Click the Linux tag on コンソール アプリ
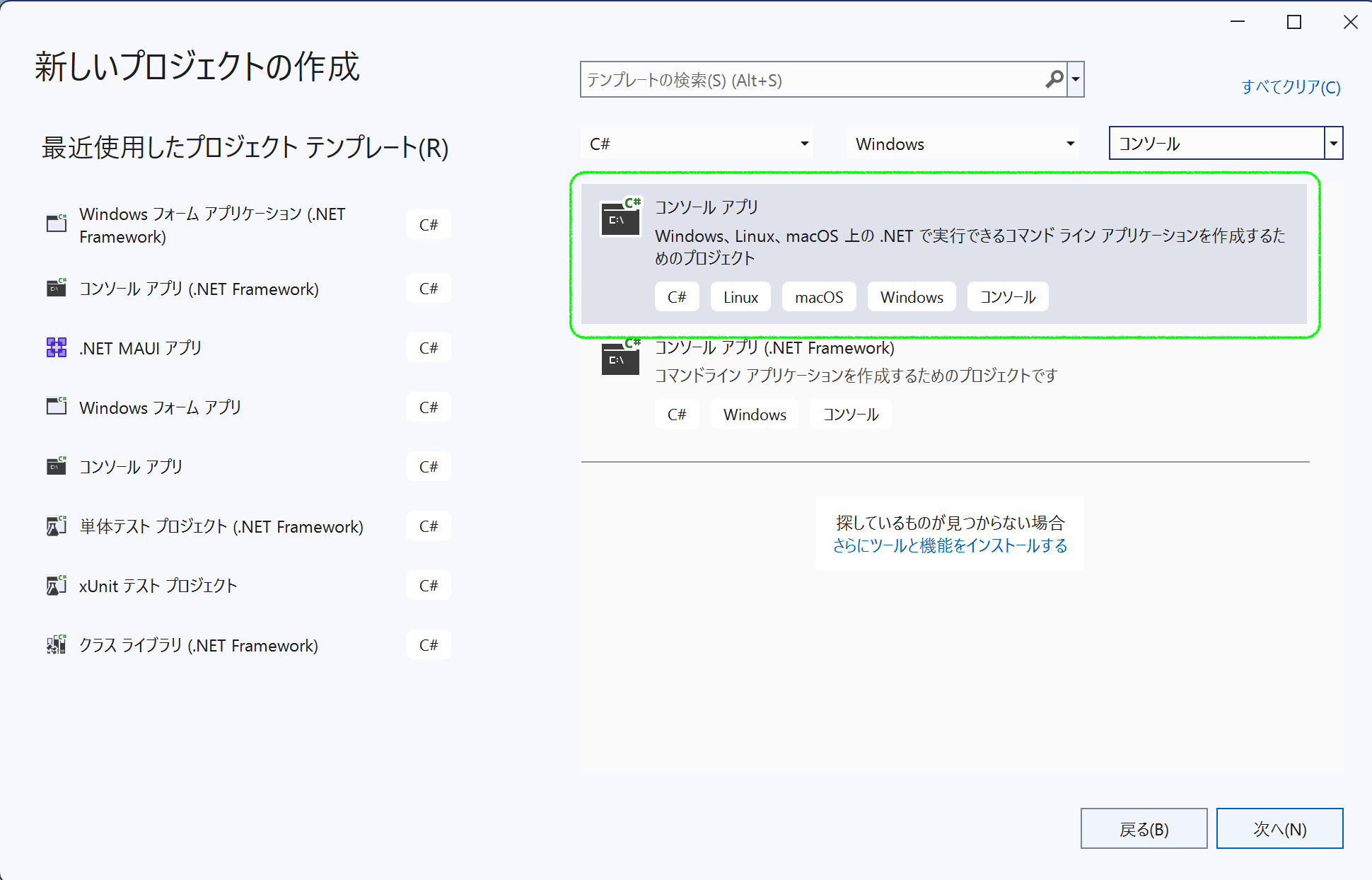 740,297
